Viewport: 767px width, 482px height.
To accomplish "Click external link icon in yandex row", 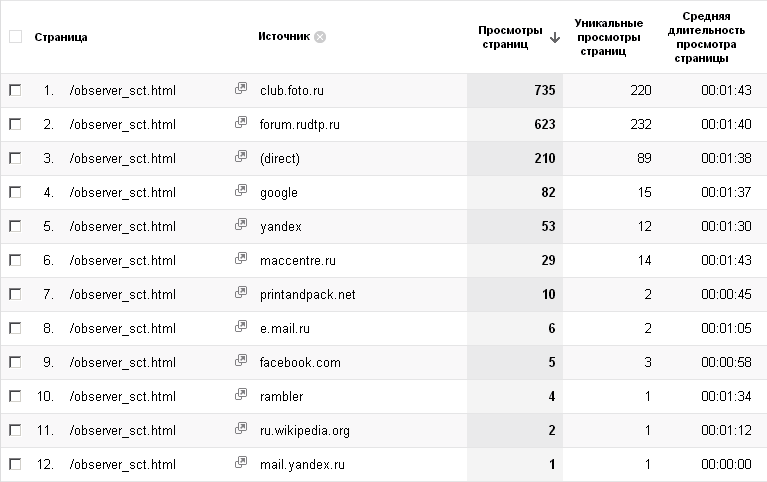I will 241,225.
